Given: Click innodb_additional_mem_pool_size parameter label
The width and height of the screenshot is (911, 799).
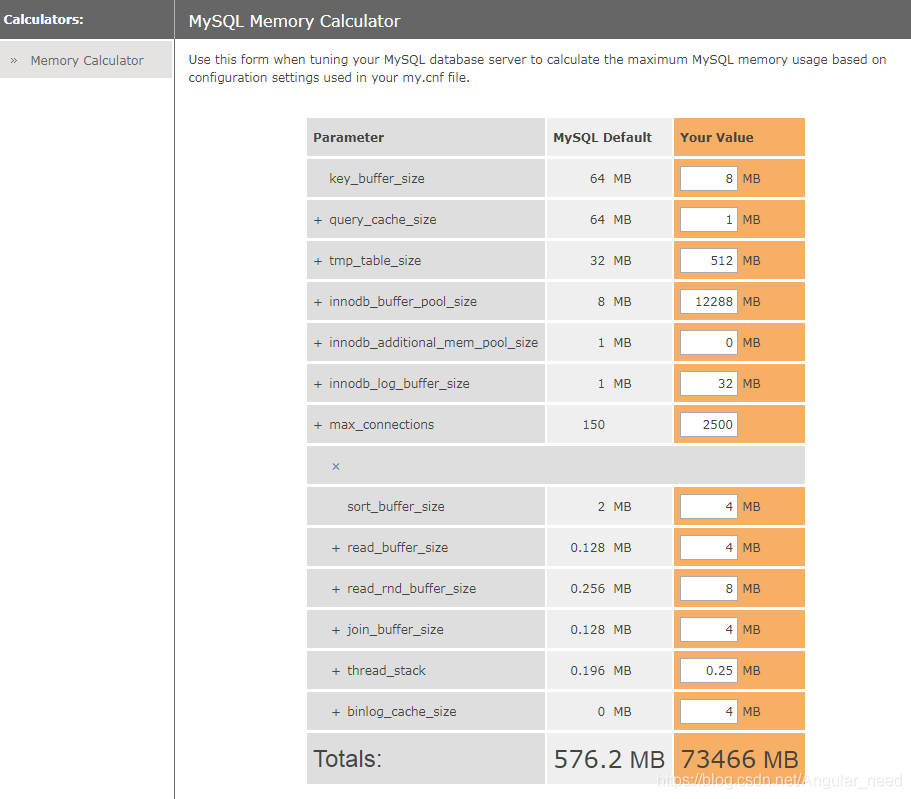Looking at the screenshot, I should tap(433, 342).
